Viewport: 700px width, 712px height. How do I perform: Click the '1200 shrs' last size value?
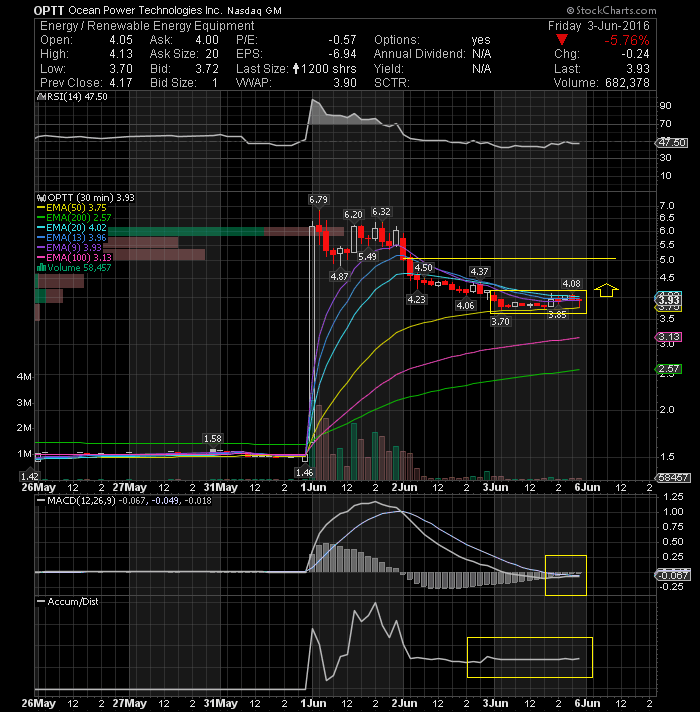[329, 69]
